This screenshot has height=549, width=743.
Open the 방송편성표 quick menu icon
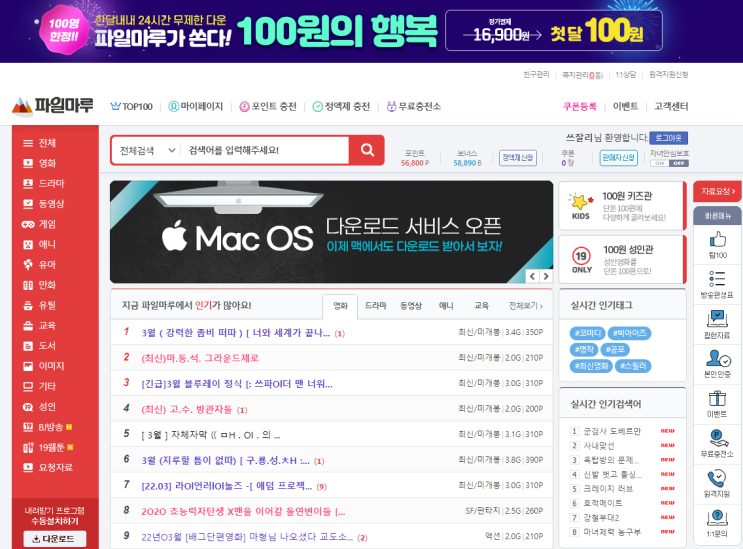pyautogui.click(x=717, y=284)
